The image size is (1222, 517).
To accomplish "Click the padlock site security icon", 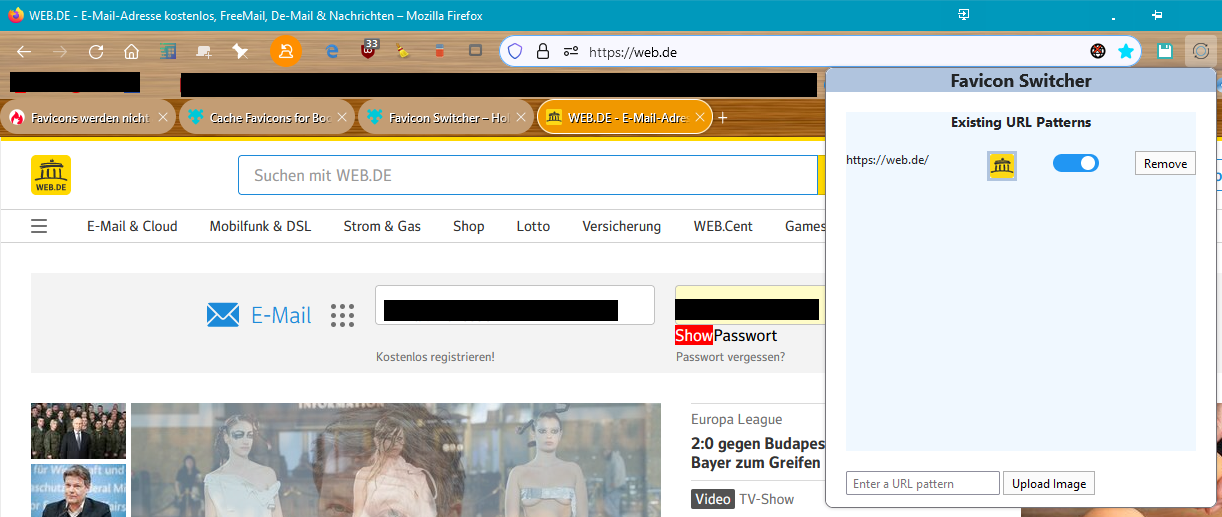I will tap(543, 51).
